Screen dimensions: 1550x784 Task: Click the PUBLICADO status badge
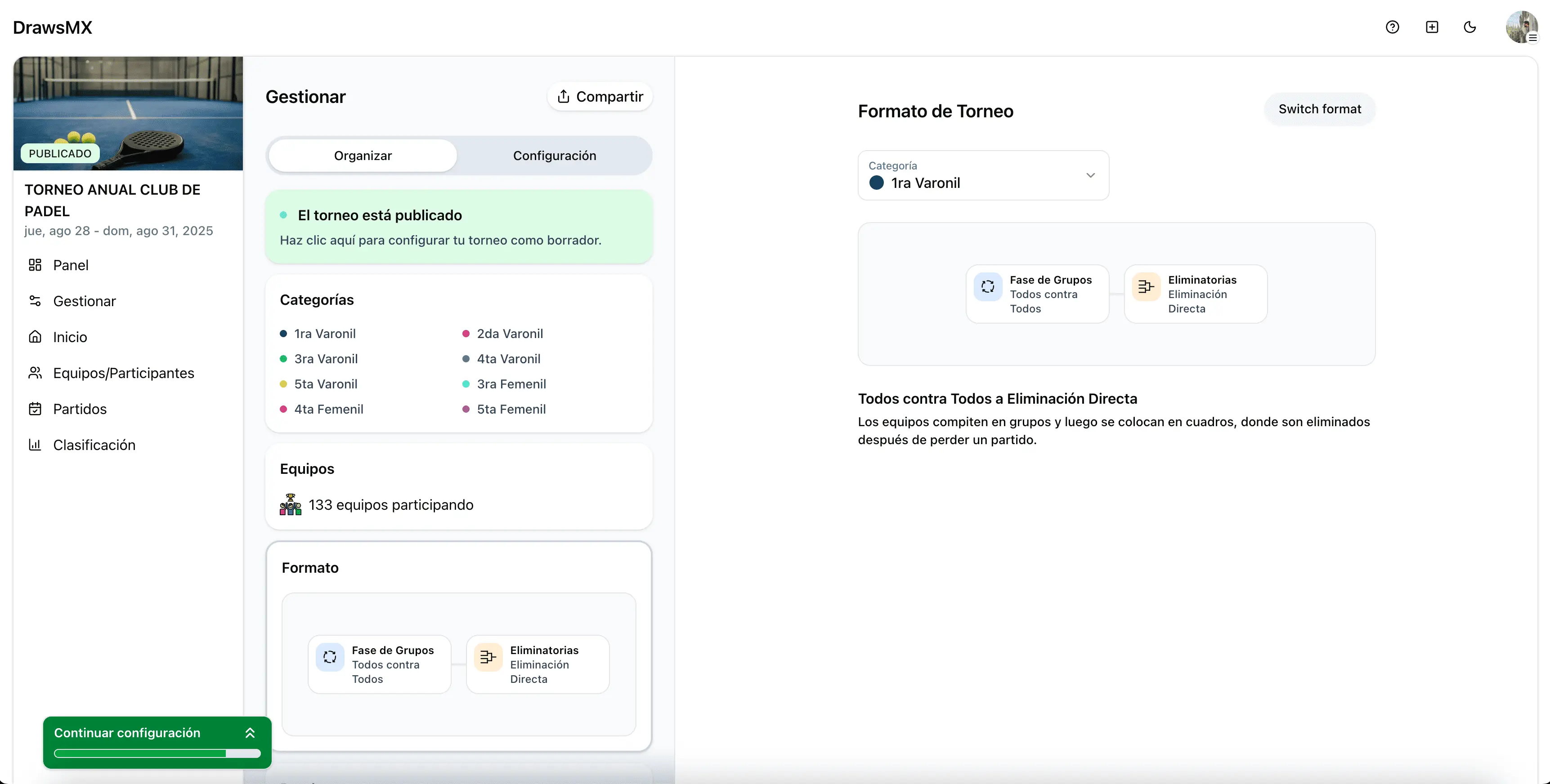coord(60,153)
